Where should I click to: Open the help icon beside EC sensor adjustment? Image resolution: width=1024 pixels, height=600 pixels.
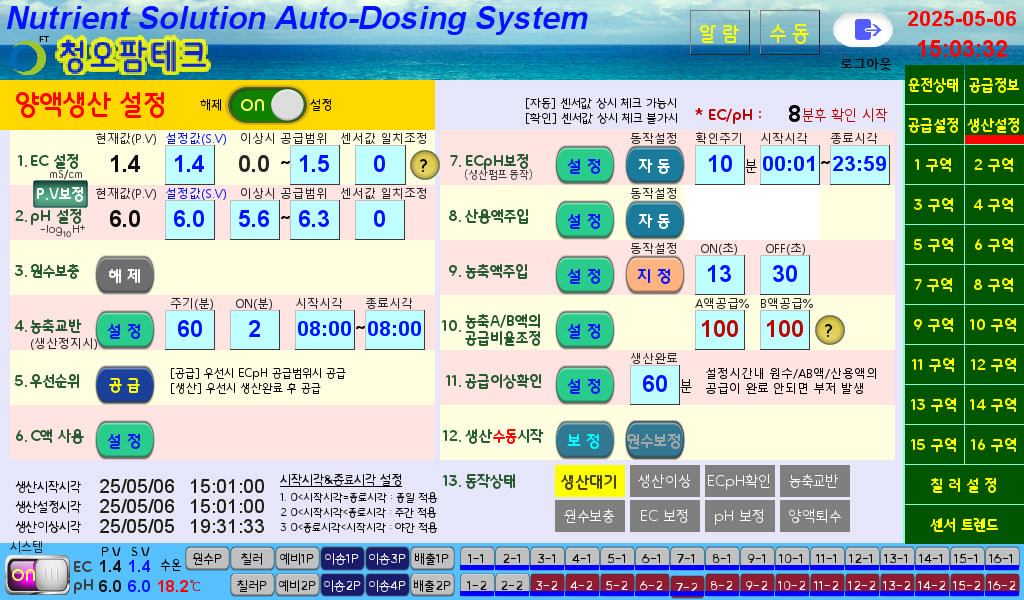click(424, 164)
